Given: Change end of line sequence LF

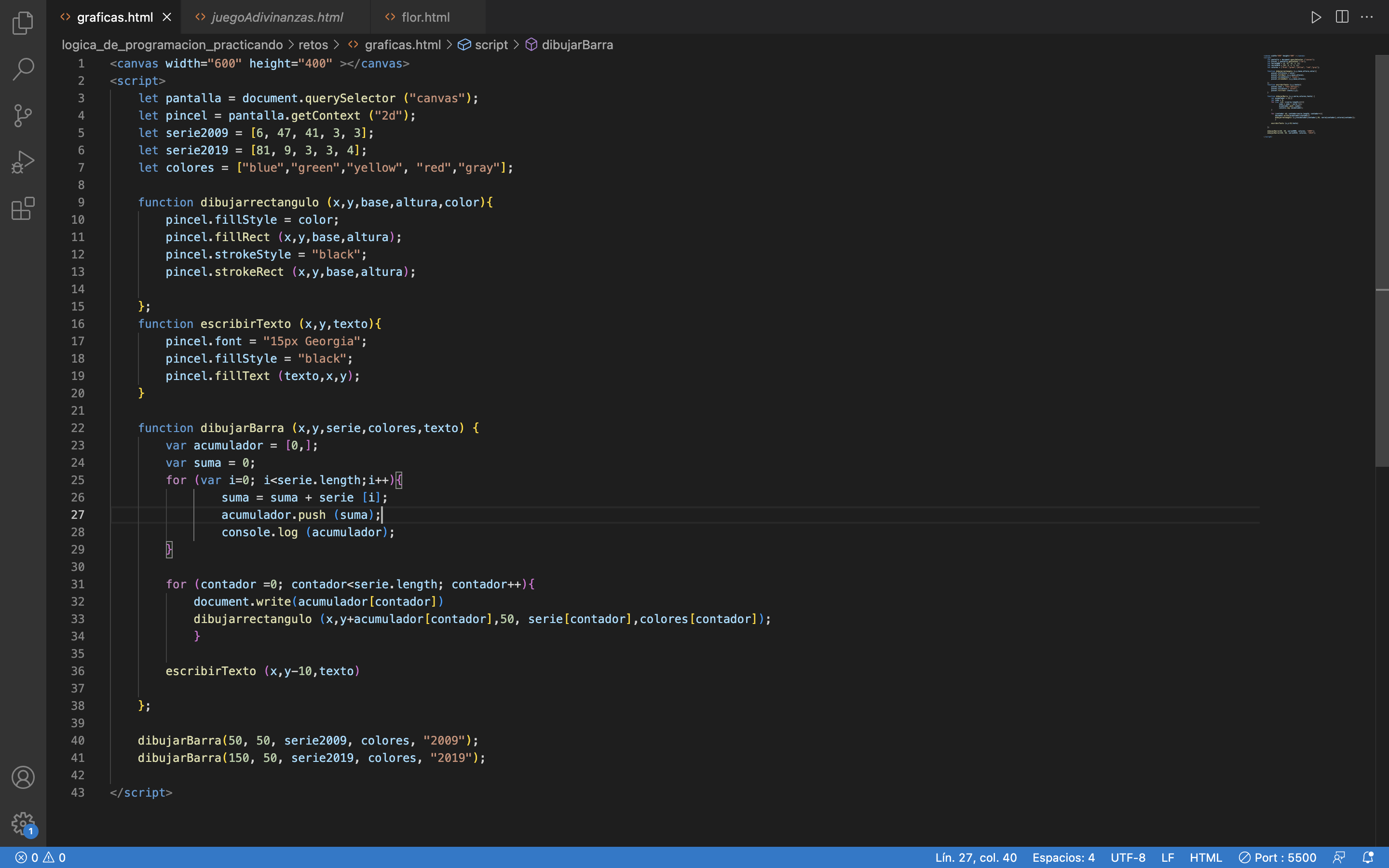Looking at the screenshot, I should [x=1168, y=858].
